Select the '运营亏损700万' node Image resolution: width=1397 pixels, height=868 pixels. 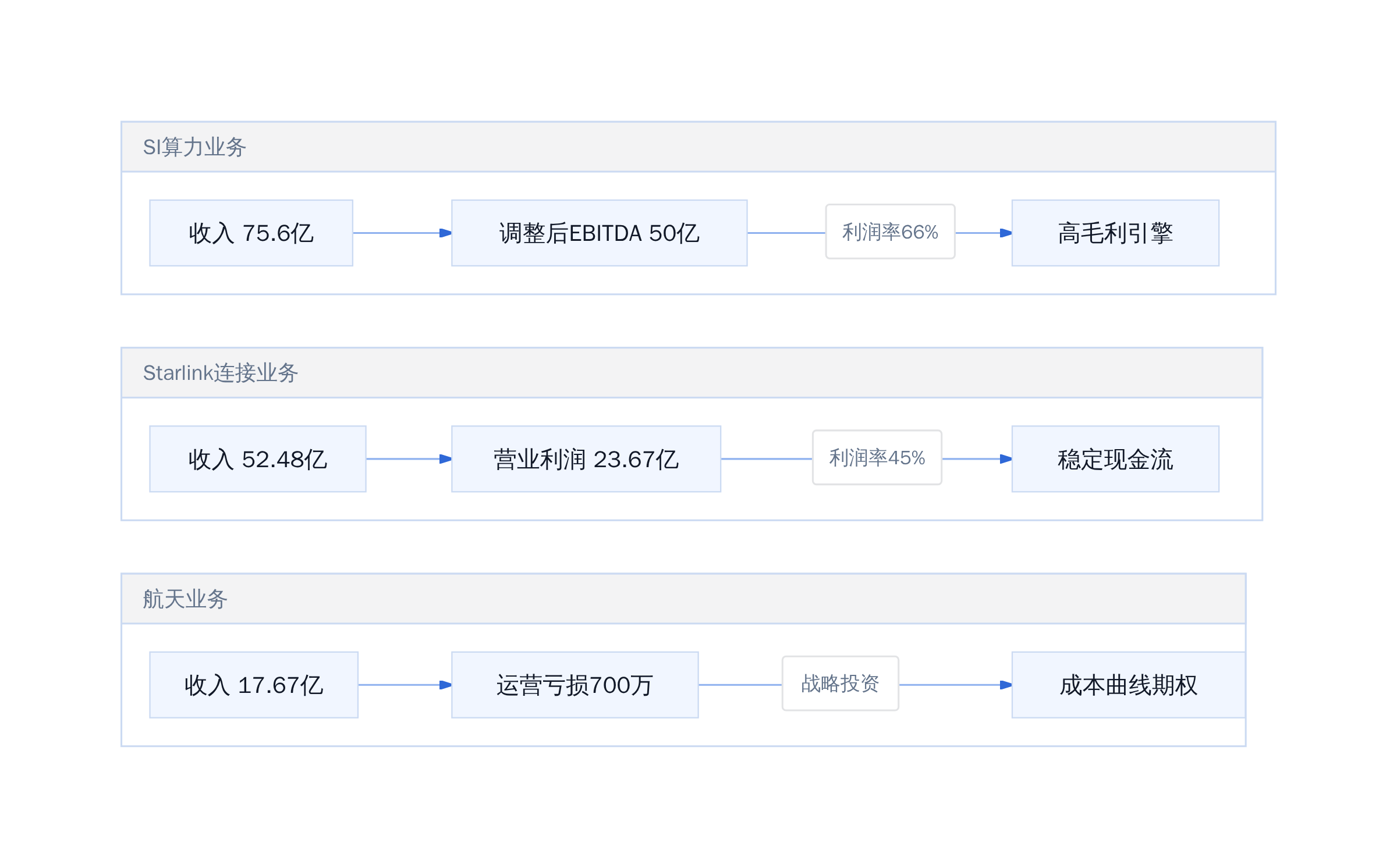575,685
